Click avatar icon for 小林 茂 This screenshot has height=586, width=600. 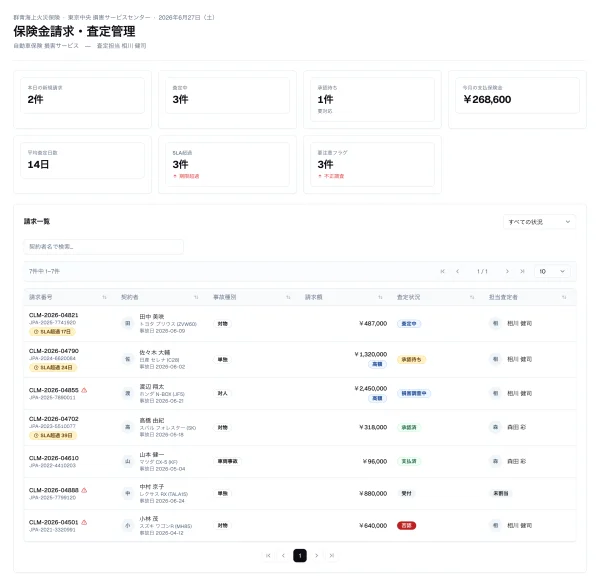[x=128, y=526]
